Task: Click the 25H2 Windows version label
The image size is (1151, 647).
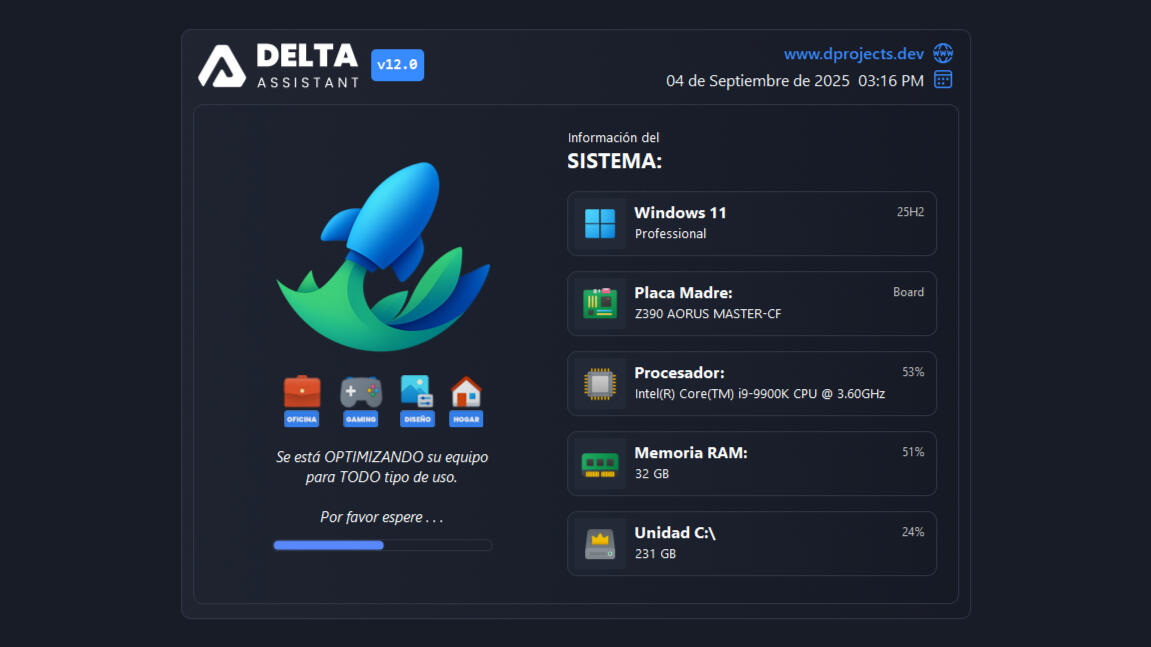Action: tap(910, 212)
